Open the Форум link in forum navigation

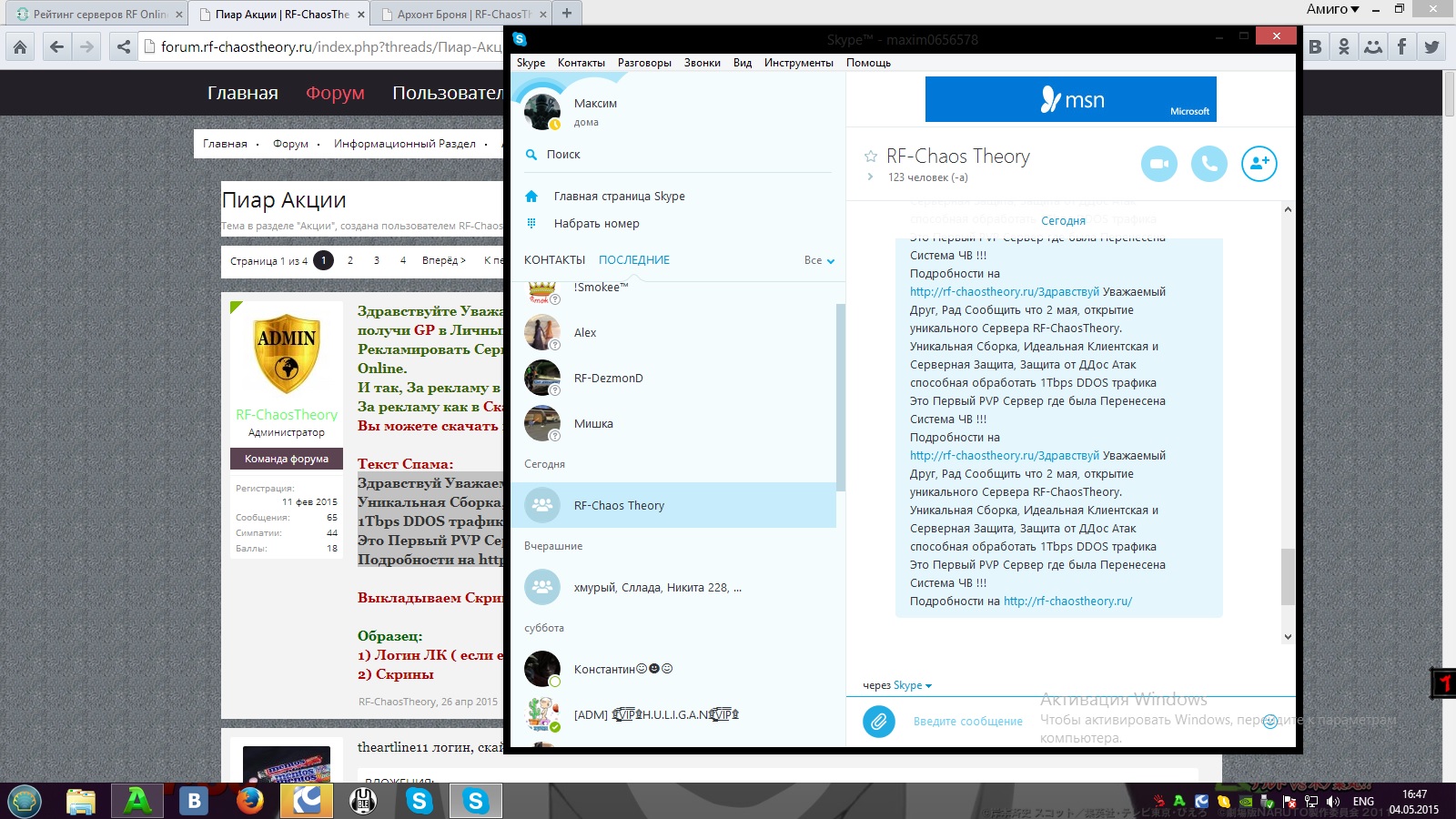[335, 93]
